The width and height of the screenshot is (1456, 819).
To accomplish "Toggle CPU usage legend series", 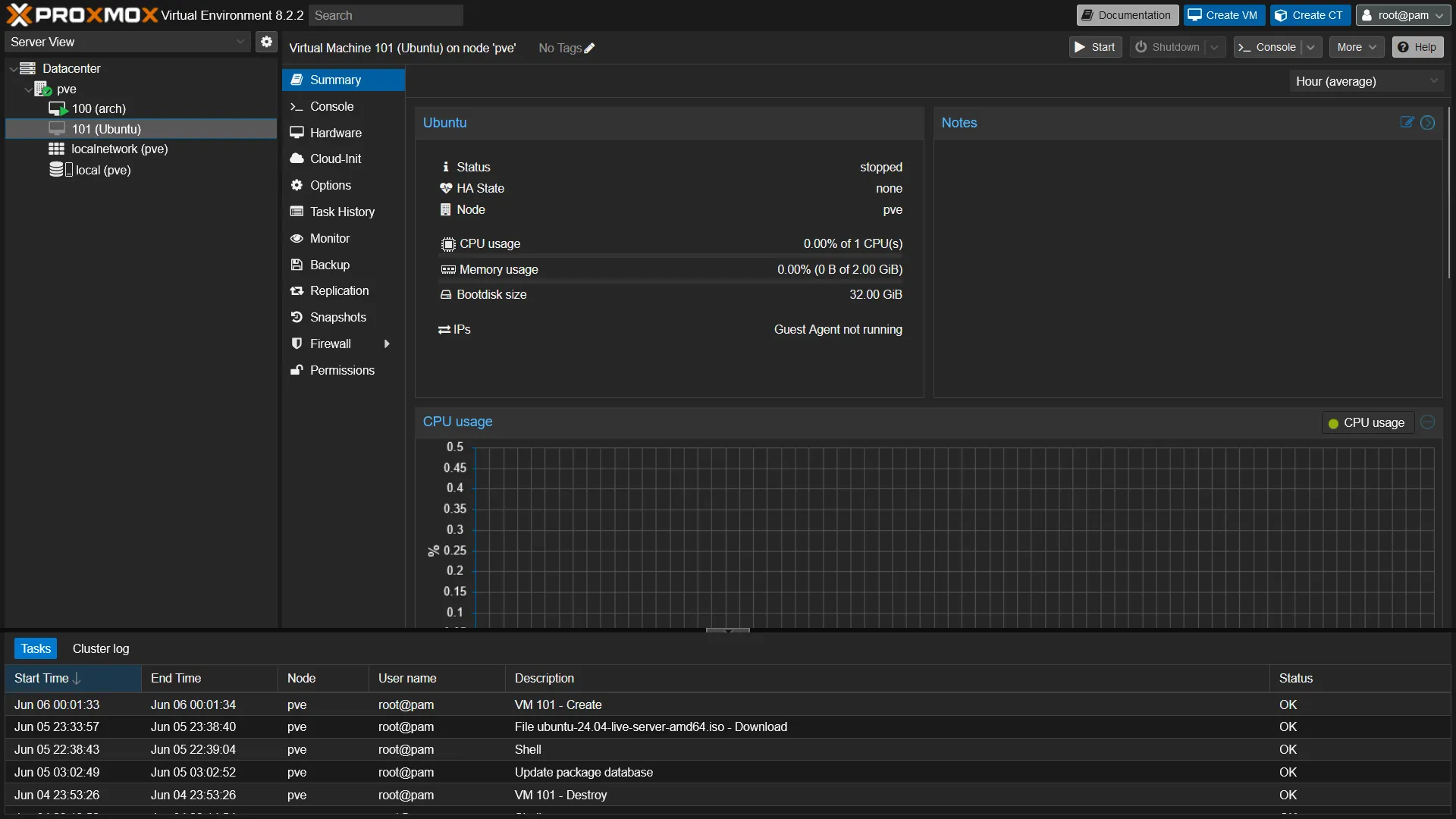I will coord(1367,422).
